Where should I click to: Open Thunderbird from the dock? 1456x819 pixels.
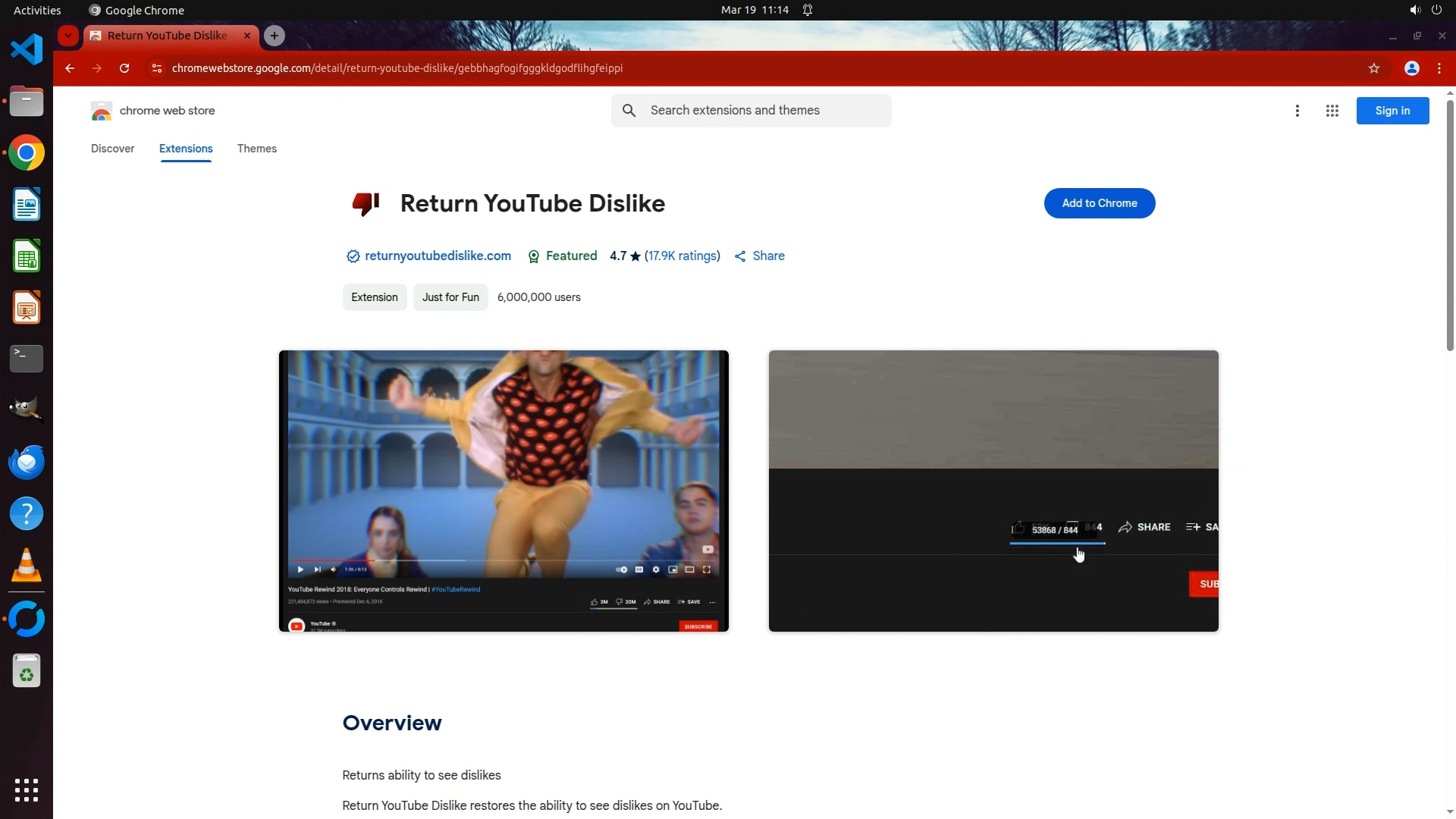(x=27, y=462)
